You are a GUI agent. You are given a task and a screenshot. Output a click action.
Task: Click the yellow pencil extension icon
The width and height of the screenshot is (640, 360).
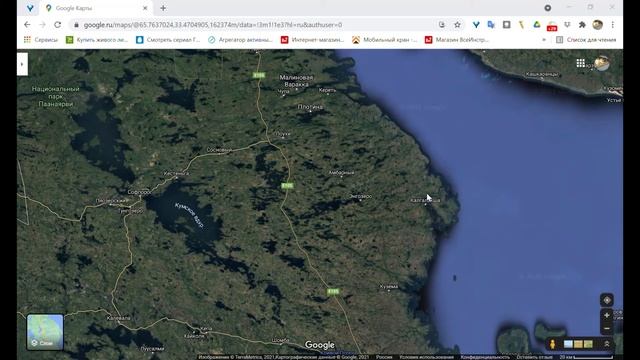pos(521,25)
